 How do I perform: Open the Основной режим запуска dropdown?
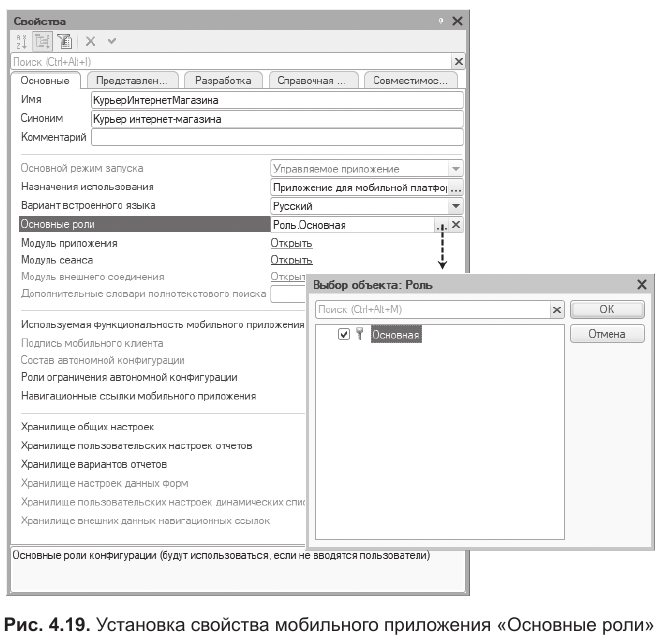(455, 169)
